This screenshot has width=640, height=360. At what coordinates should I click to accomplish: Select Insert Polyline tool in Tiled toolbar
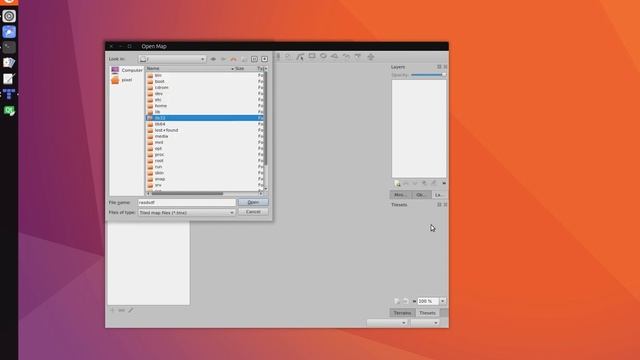[346, 56]
